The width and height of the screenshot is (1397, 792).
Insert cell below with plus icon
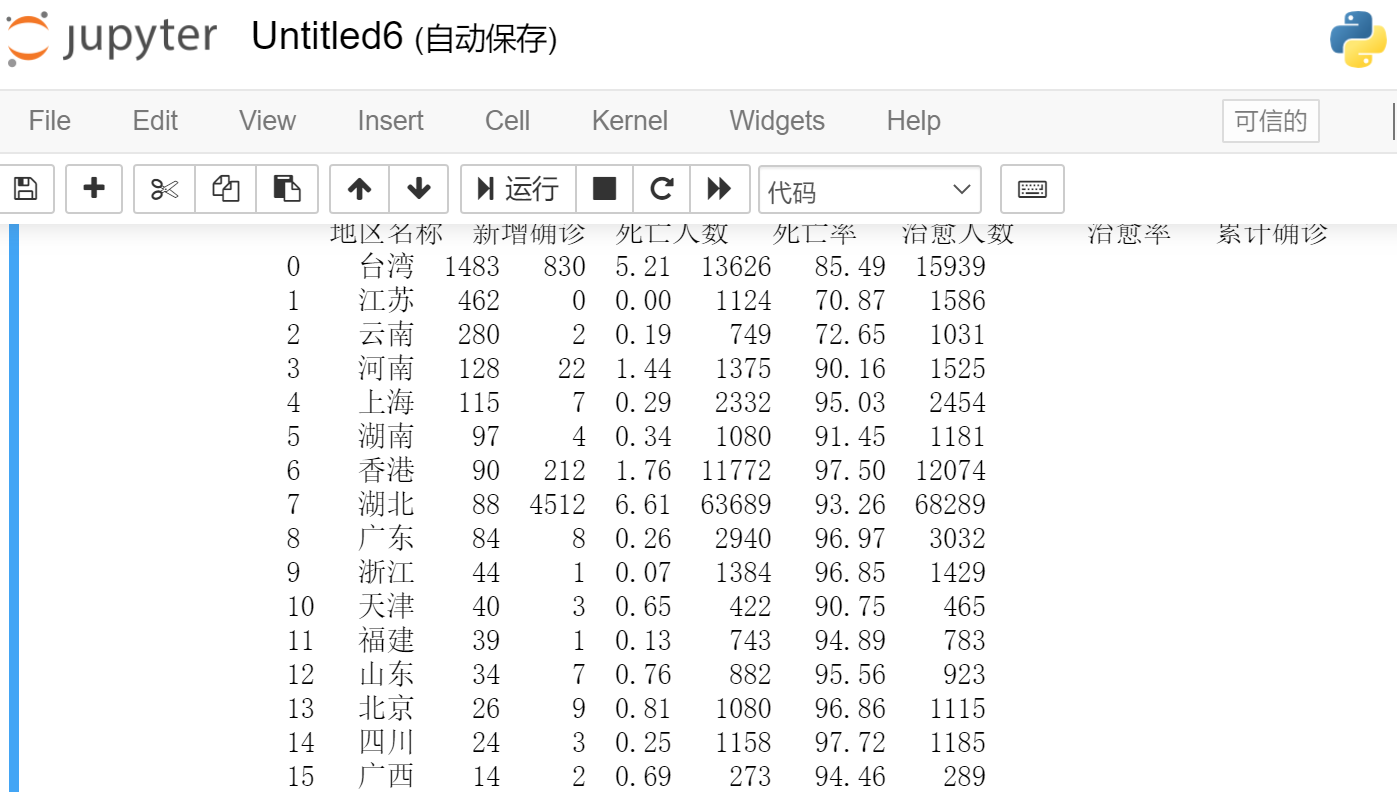(94, 189)
